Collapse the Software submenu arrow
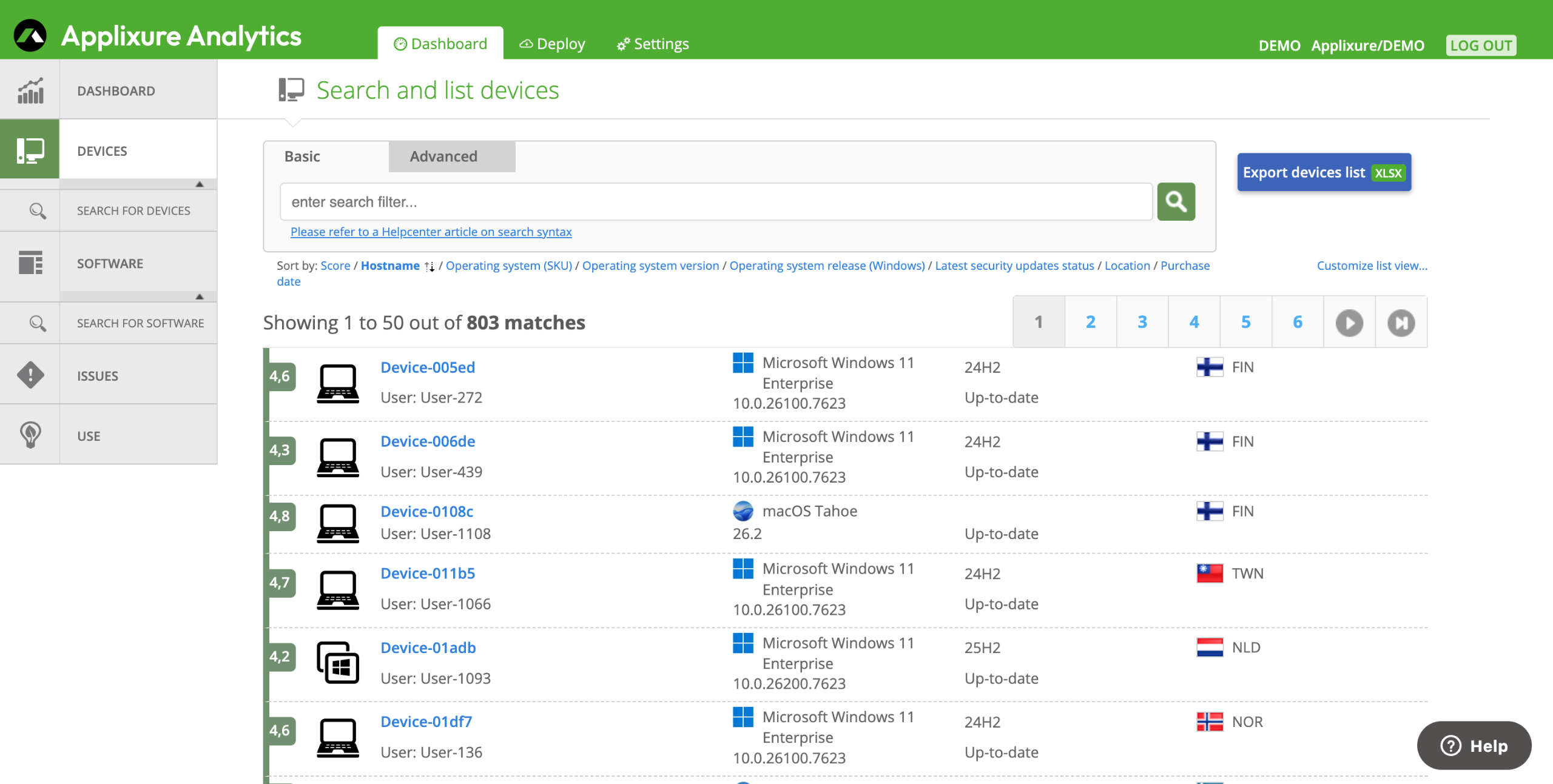Screen dimensions: 1553x784 (x=199, y=297)
